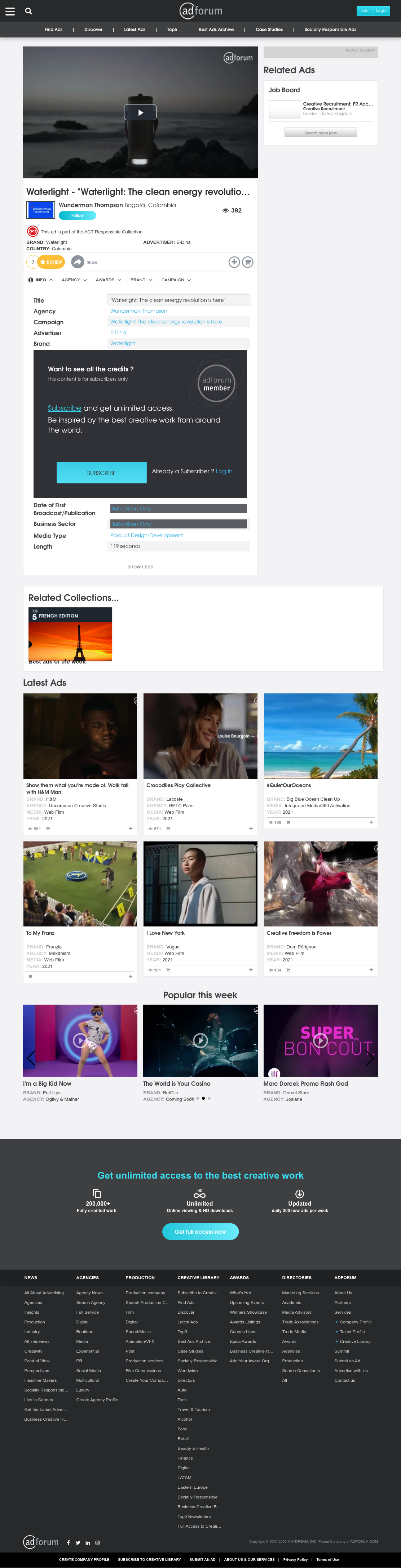Viewport: 401px width, 1568px height.
Task: Expand the CAMPAIGN dropdown tab
Action: point(176,280)
